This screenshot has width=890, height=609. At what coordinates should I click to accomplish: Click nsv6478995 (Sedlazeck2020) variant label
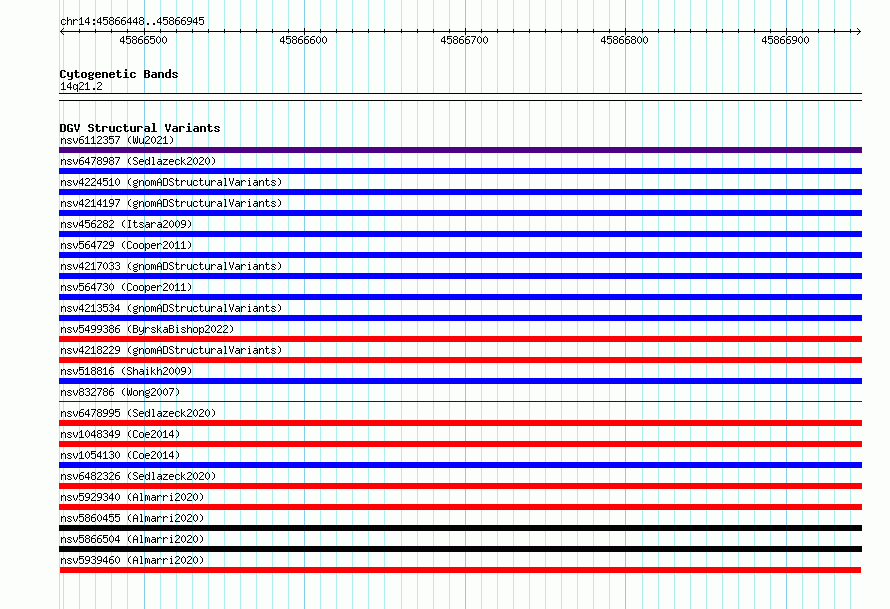138,413
